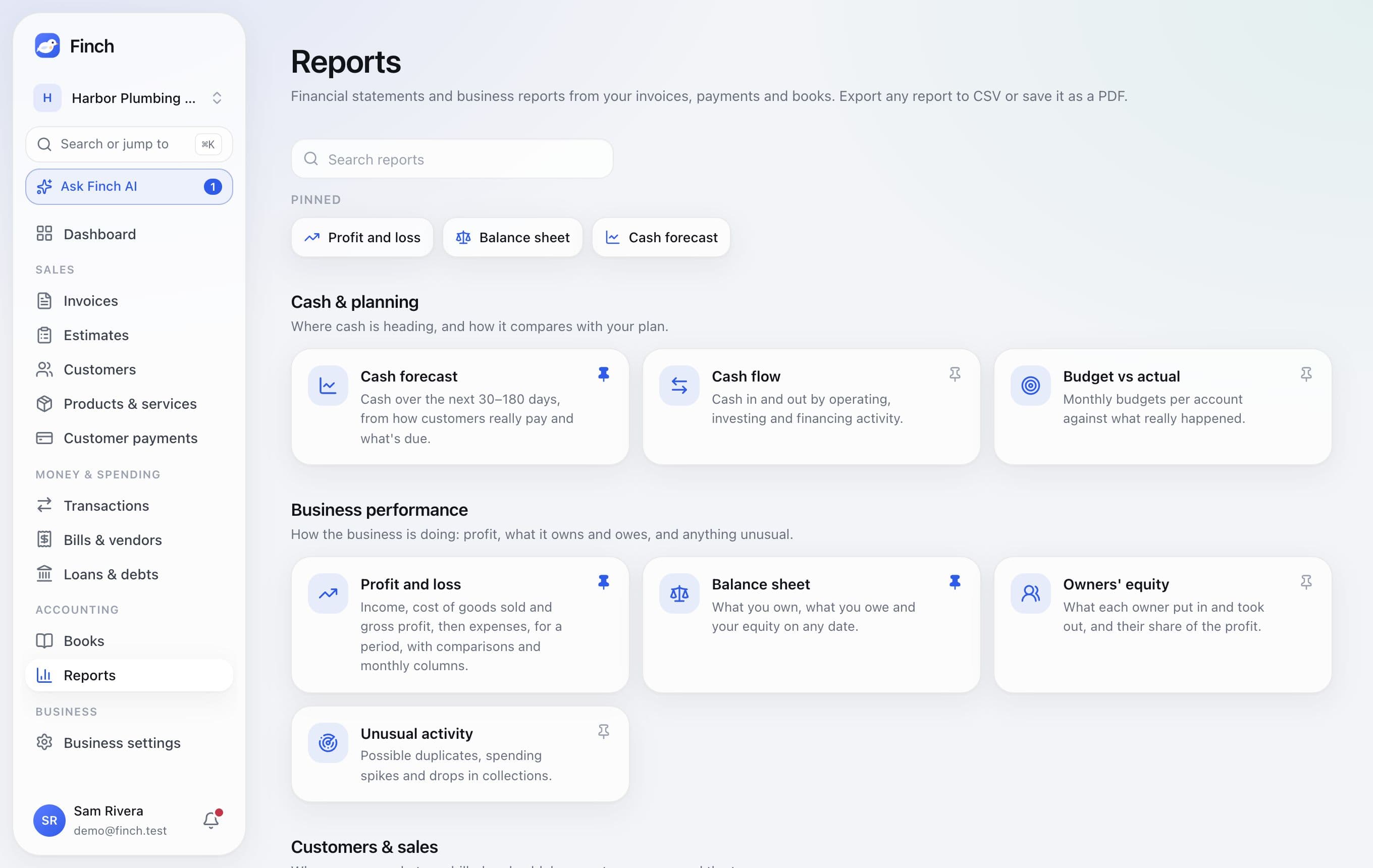Focus the Search reports field

[x=452, y=159]
